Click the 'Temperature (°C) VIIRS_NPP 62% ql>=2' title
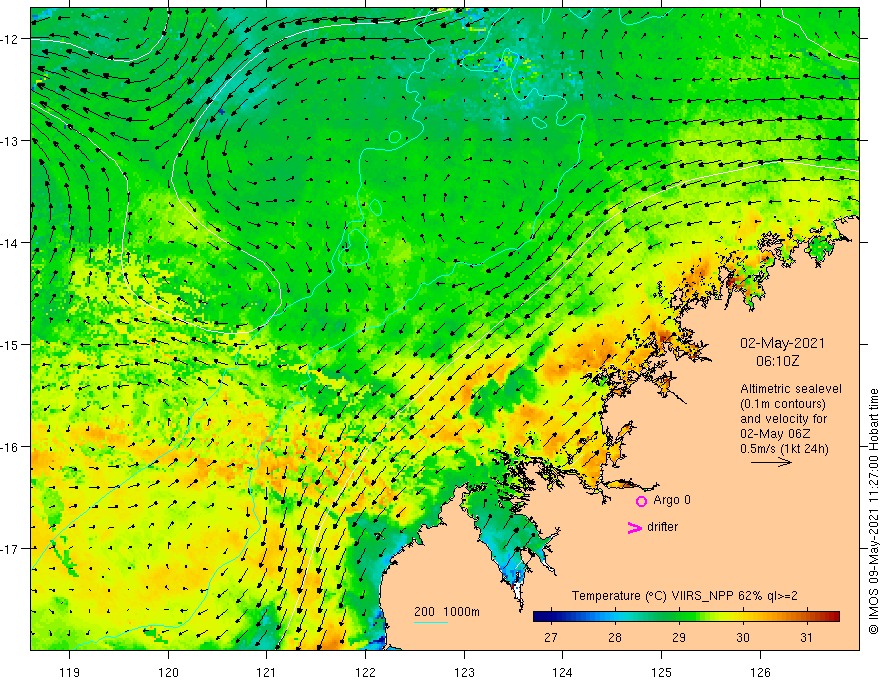880x680 pixels. [685, 596]
